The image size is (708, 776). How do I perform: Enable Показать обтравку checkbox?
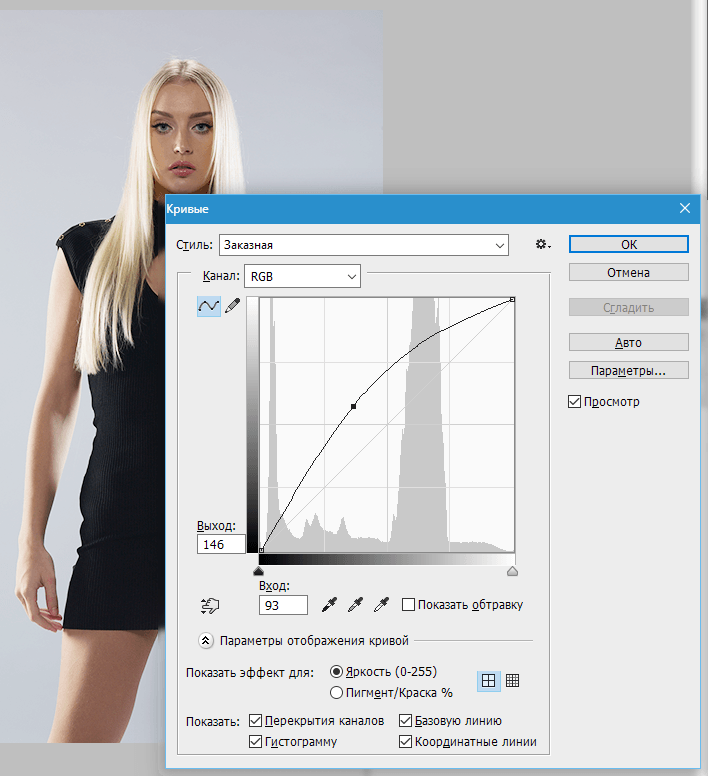408,604
